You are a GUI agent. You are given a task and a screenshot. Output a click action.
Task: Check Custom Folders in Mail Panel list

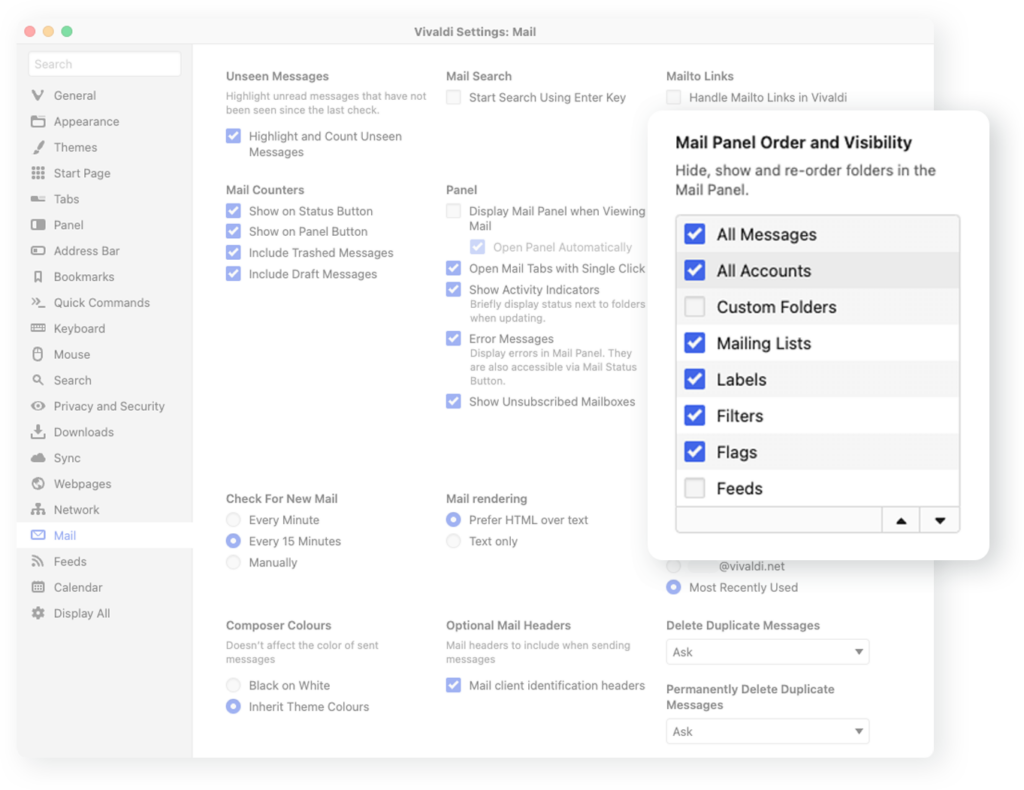(695, 306)
